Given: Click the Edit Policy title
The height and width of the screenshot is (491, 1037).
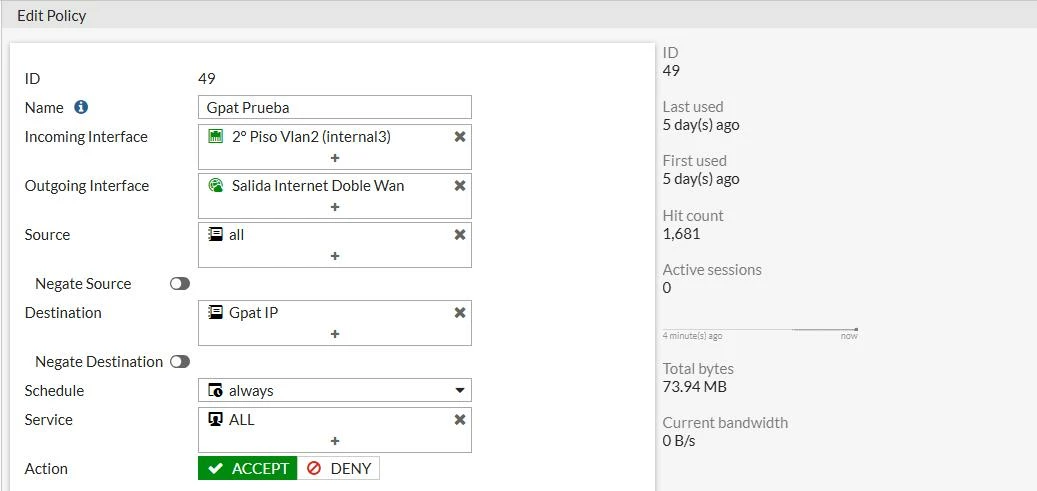Looking at the screenshot, I should click(52, 15).
